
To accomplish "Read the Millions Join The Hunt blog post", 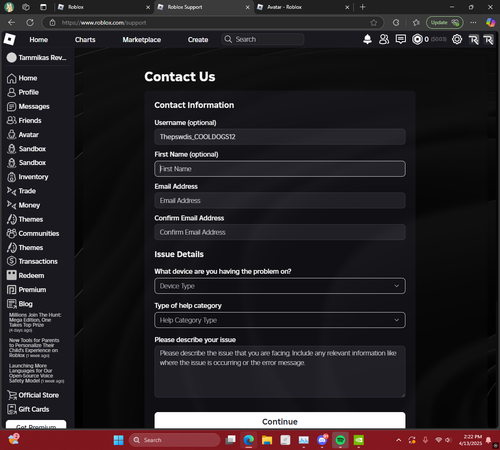I will pyautogui.click(x=35, y=322).
